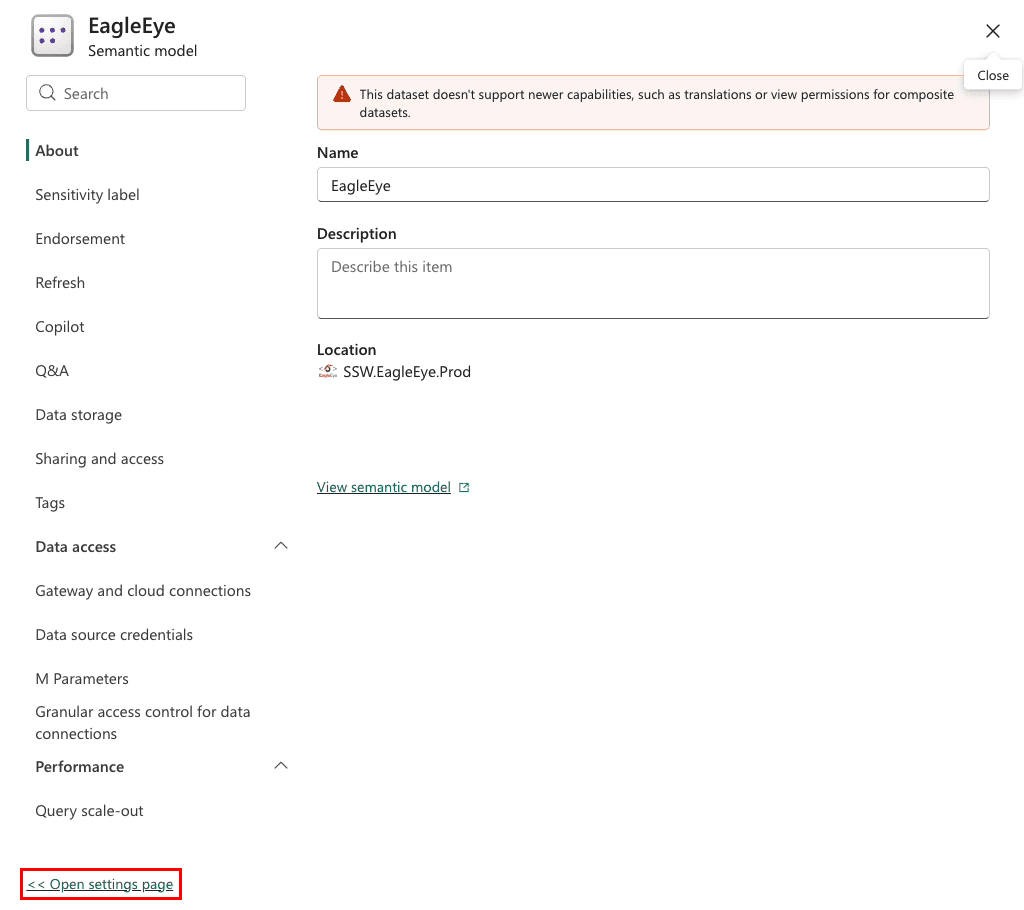1024x910 pixels.
Task: Click the Open settings page link
Action: pyautogui.click(x=100, y=884)
